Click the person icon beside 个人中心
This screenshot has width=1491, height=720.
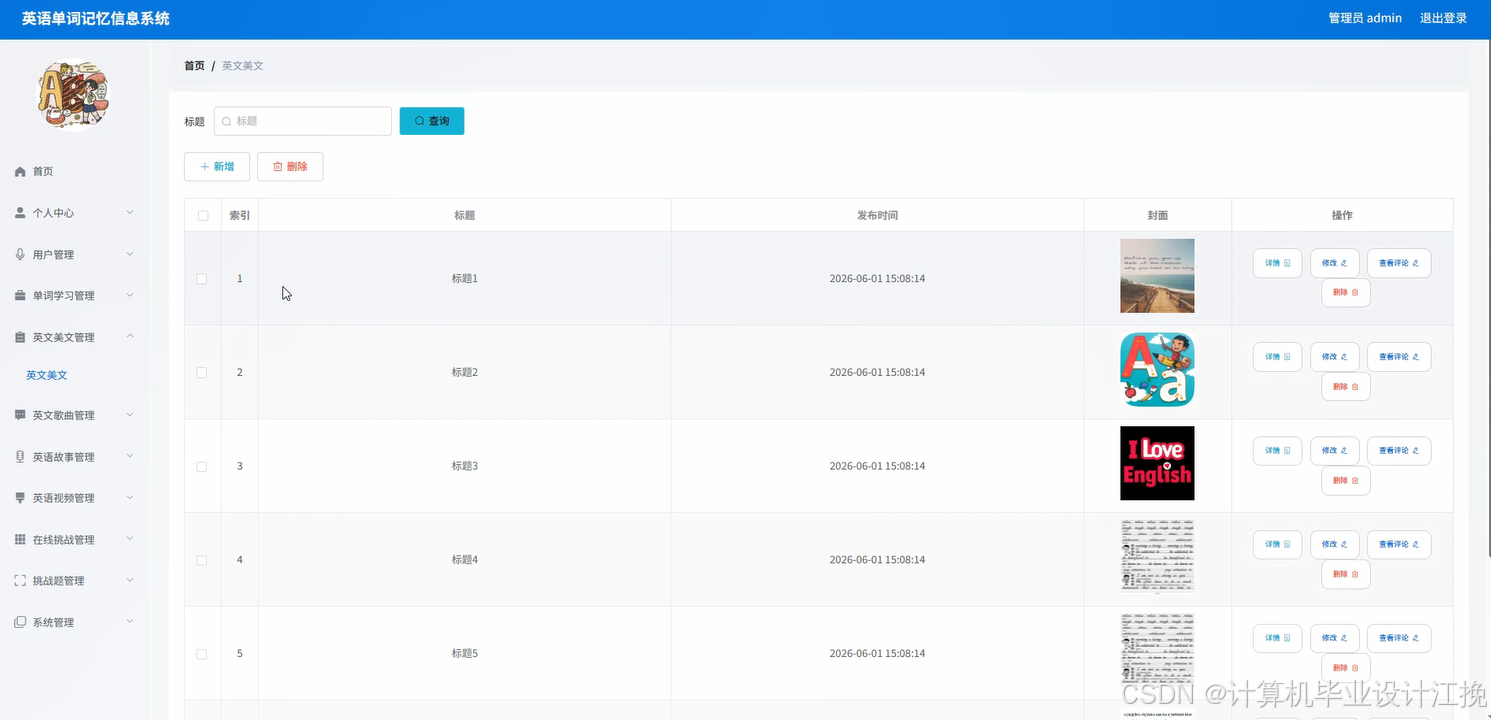20,213
